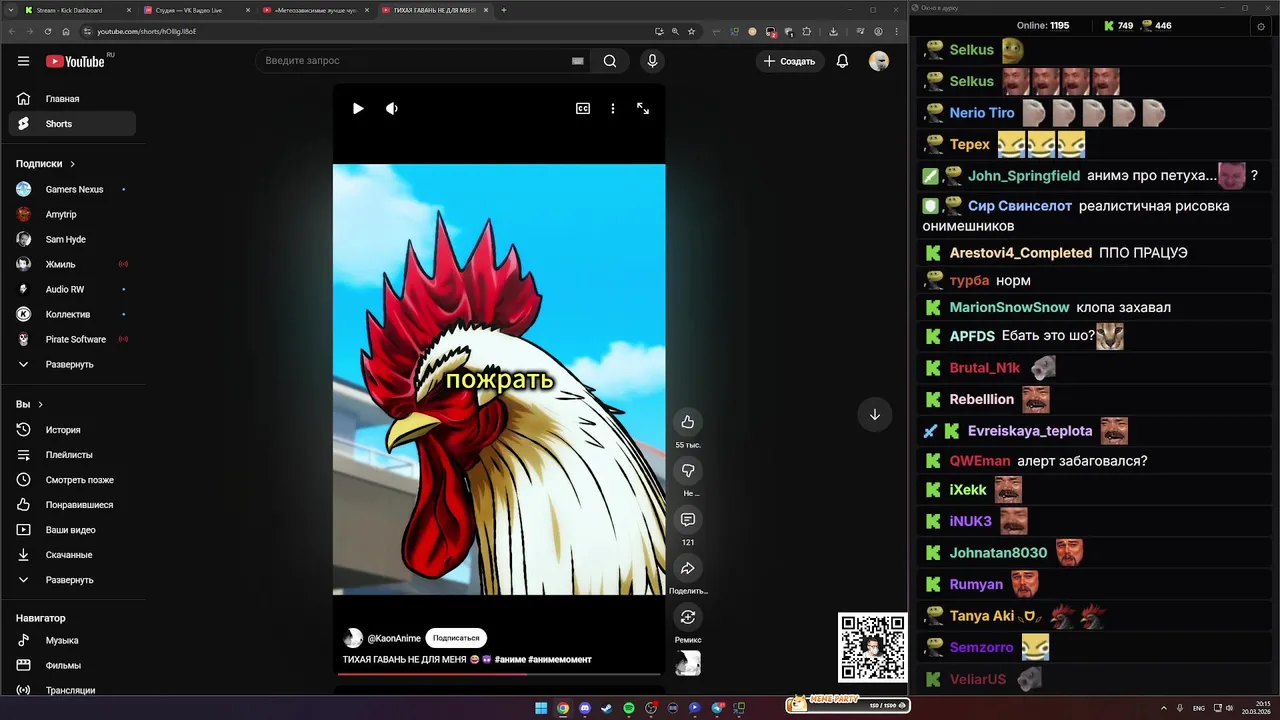The image size is (1280, 720).
Task: Open Spotify from the taskbar
Action: [629, 708]
